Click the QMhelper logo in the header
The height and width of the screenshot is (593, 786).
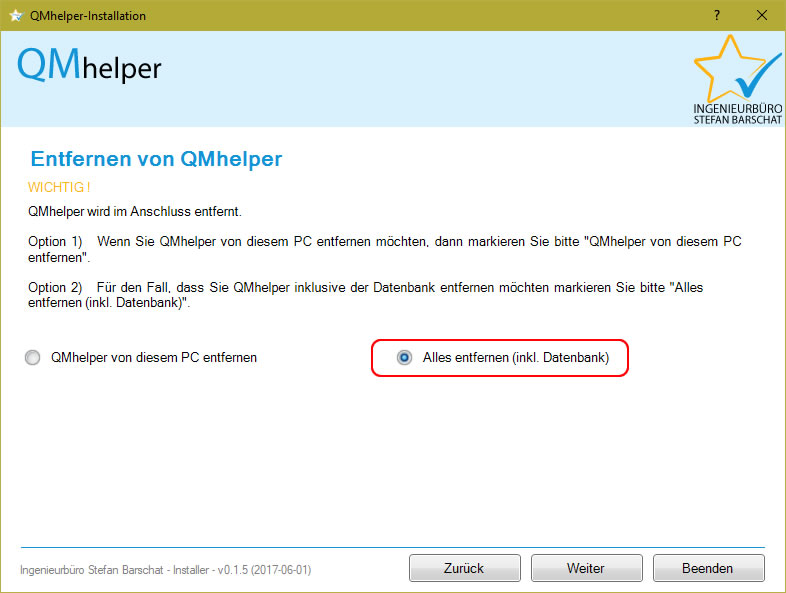tap(89, 65)
